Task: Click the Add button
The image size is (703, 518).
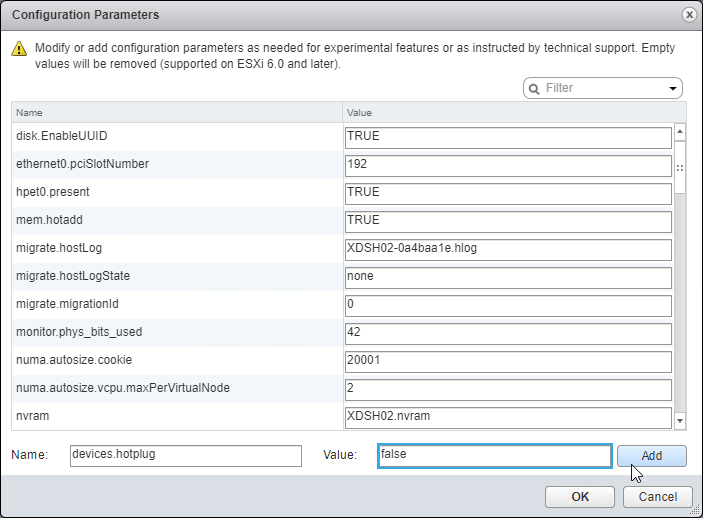Action: click(651, 456)
